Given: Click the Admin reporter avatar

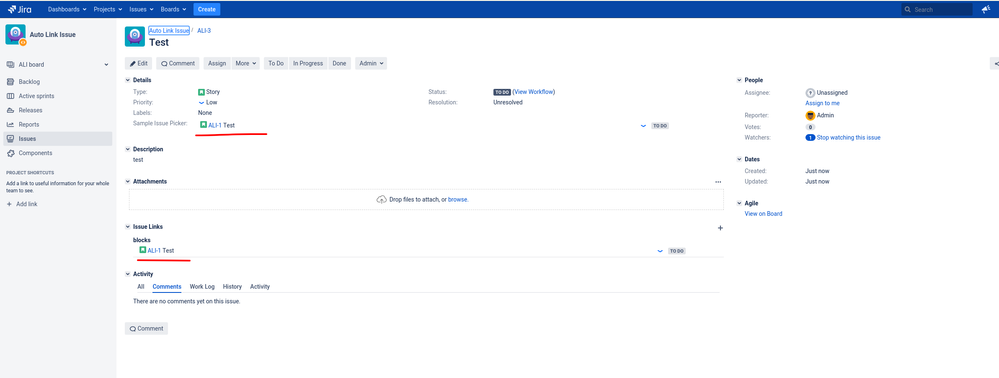Looking at the screenshot, I should tap(810, 115).
